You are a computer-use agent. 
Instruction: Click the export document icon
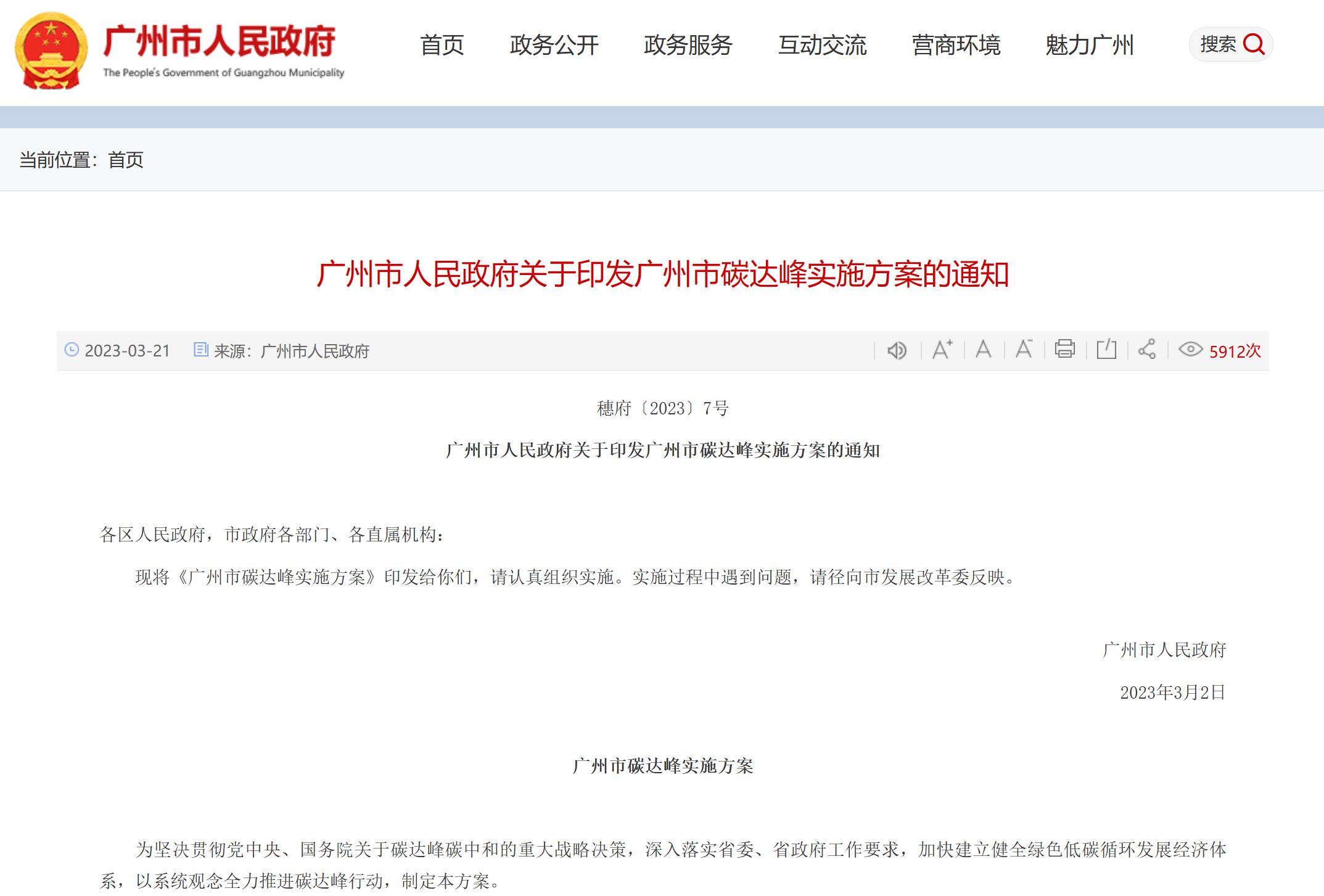pyautogui.click(x=1106, y=349)
